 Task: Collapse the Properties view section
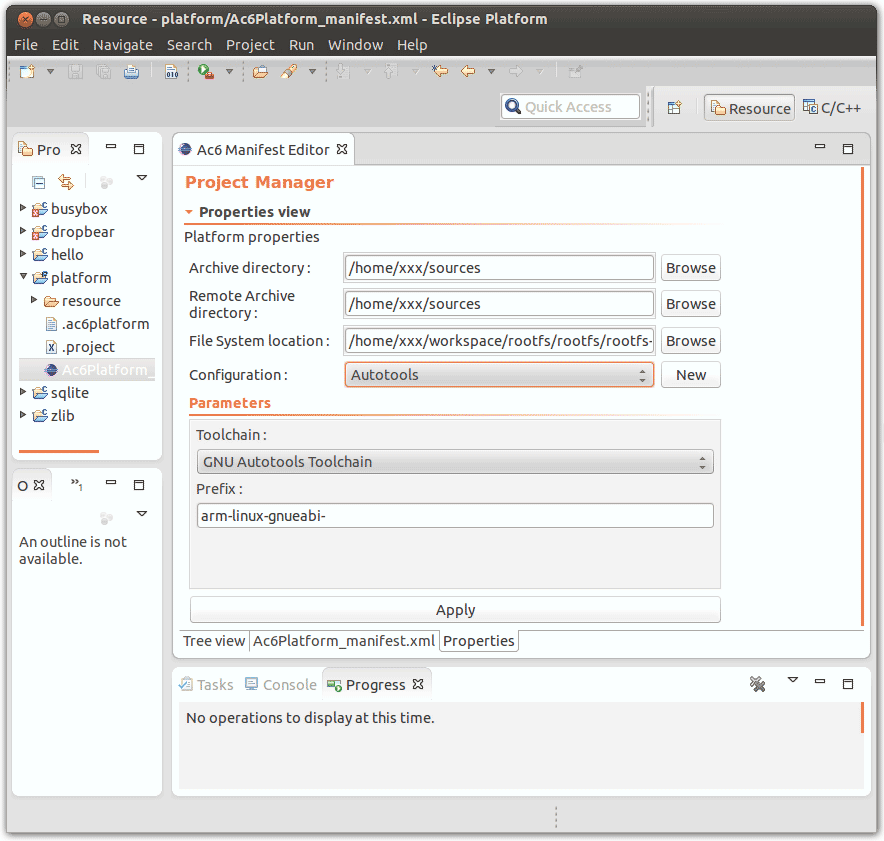pyautogui.click(x=189, y=212)
